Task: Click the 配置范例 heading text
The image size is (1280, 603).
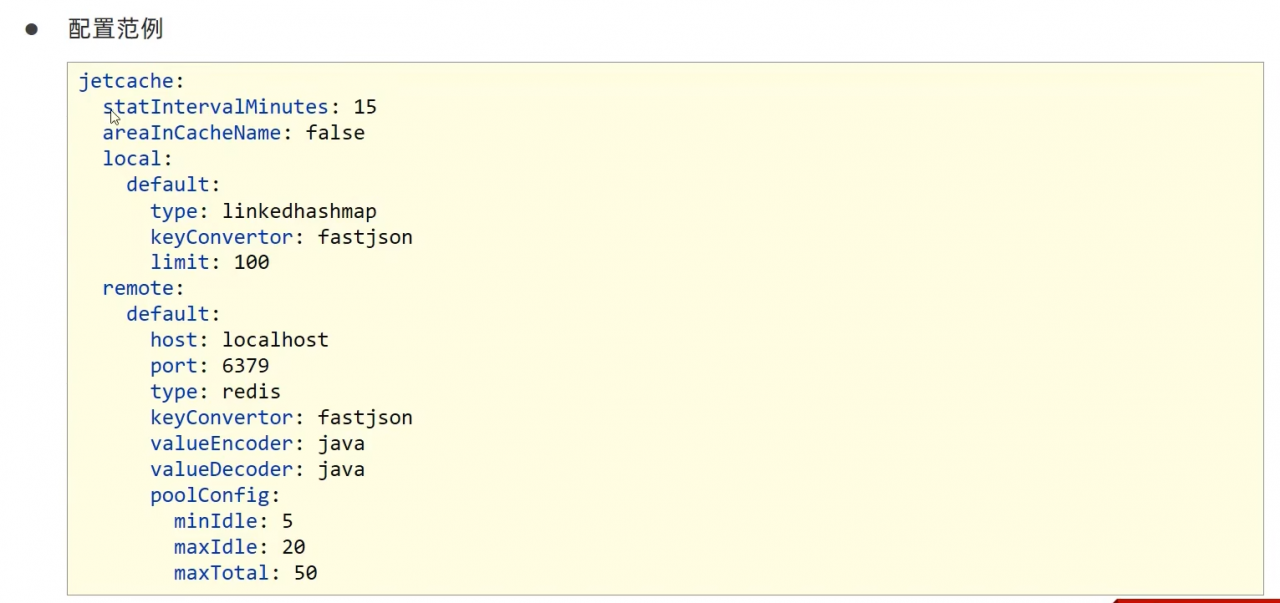Action: pos(115,29)
